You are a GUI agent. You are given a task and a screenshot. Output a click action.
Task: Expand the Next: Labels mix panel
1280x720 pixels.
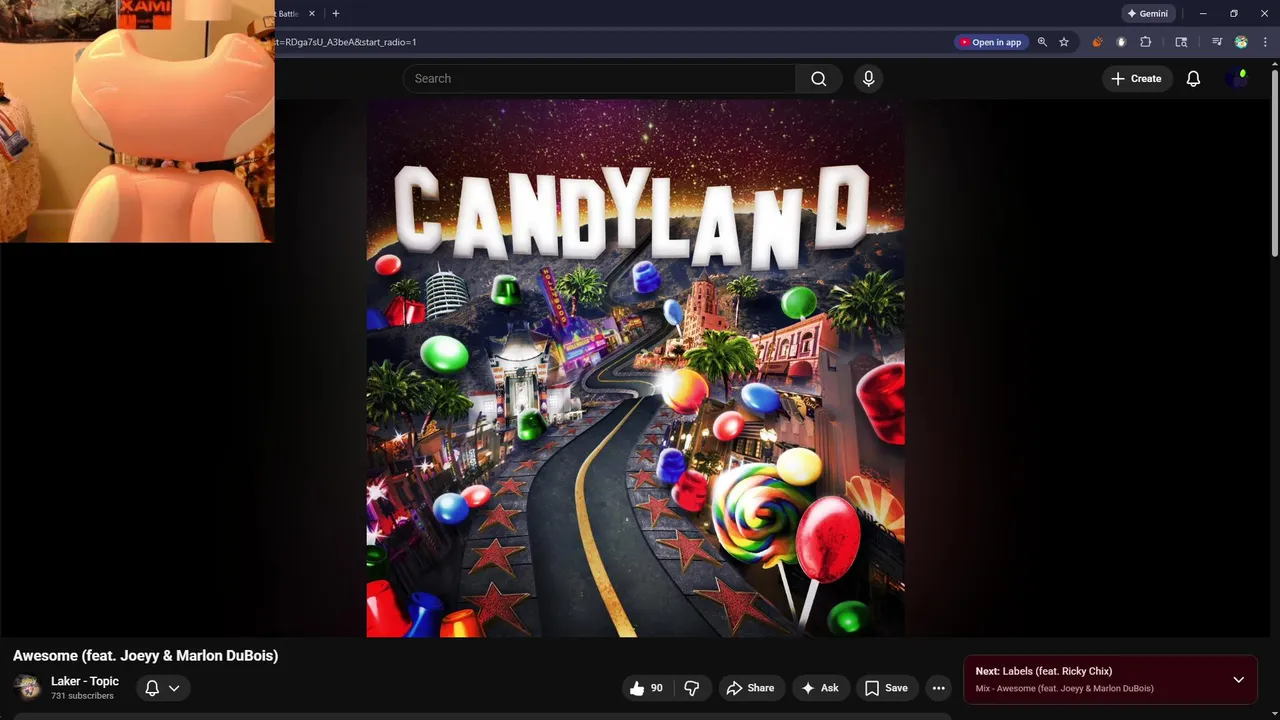[x=1238, y=680]
